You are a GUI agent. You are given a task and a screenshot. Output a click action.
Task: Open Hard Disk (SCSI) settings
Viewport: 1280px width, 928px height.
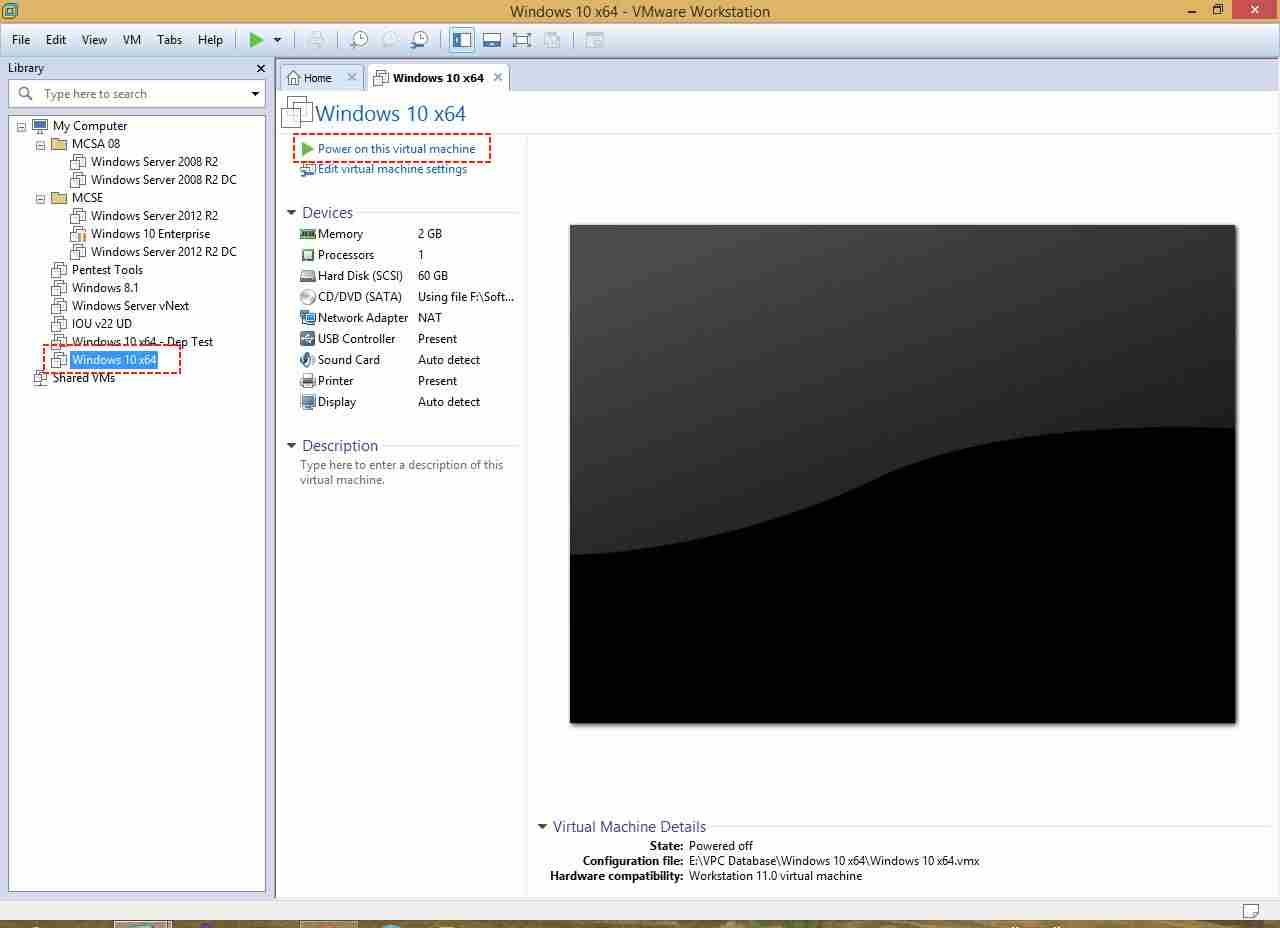[x=360, y=276]
